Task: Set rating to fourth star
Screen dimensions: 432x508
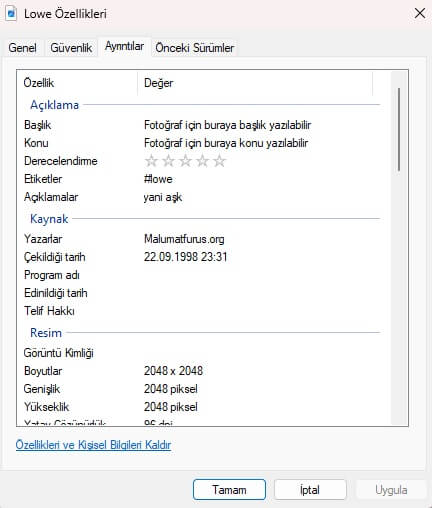Action: (202, 161)
